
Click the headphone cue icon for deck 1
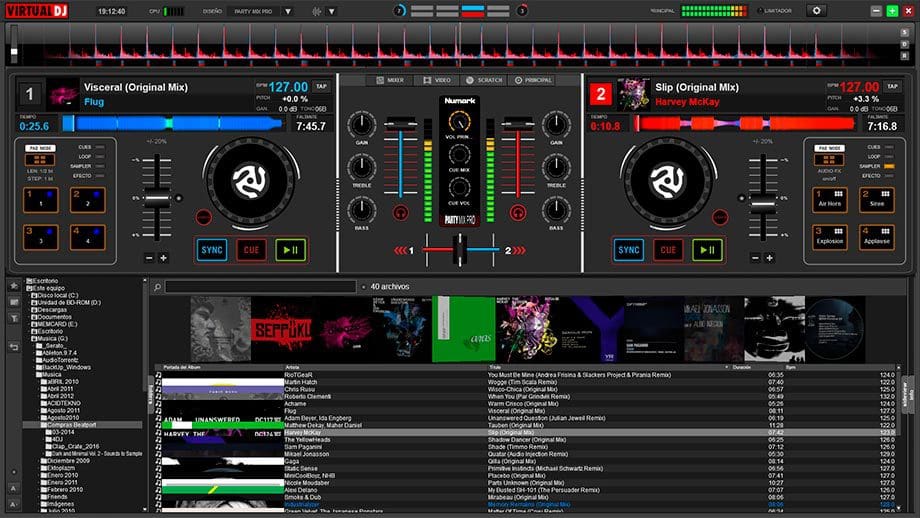click(401, 212)
